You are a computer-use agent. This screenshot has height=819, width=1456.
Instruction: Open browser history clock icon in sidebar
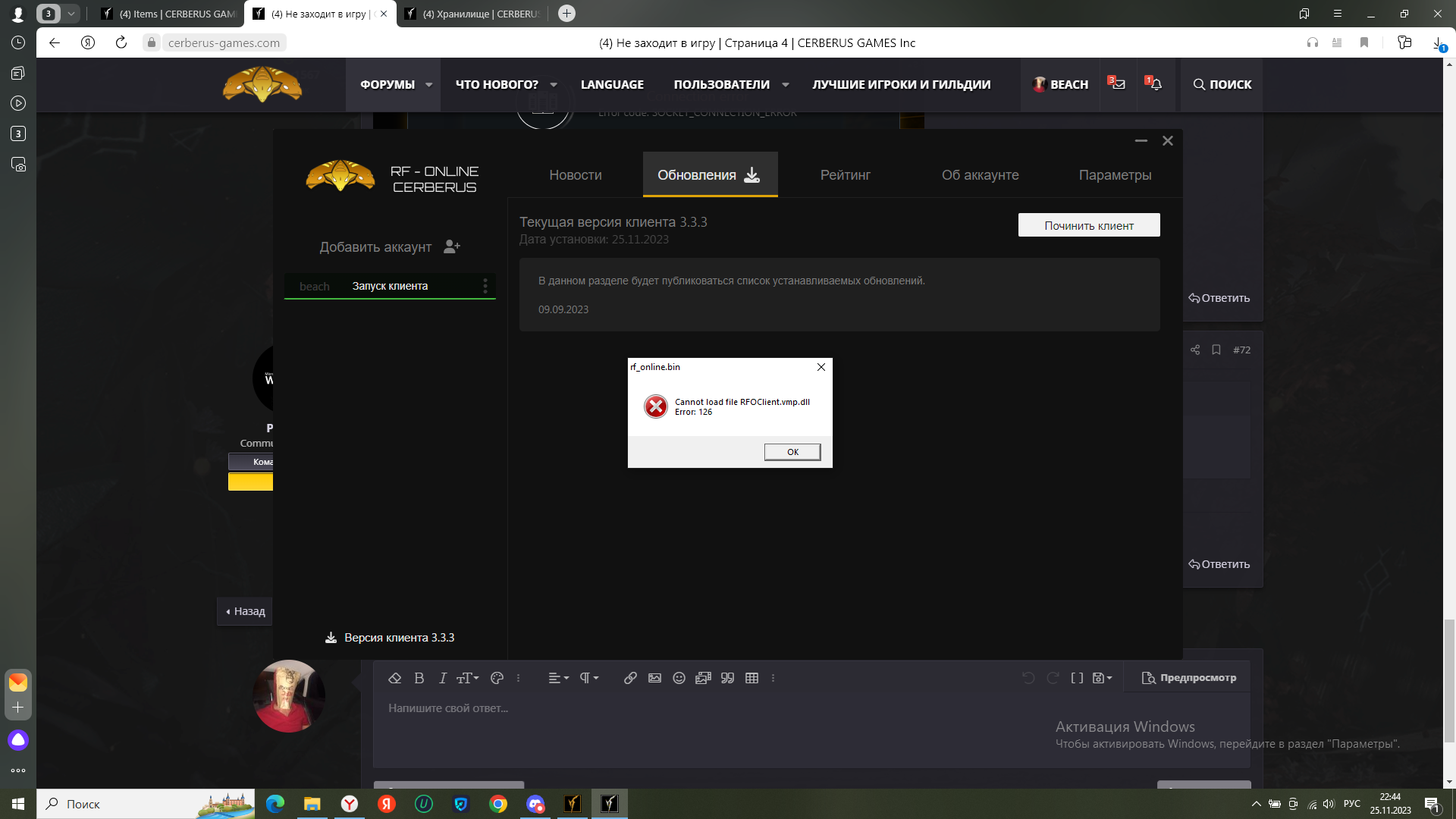(18, 42)
